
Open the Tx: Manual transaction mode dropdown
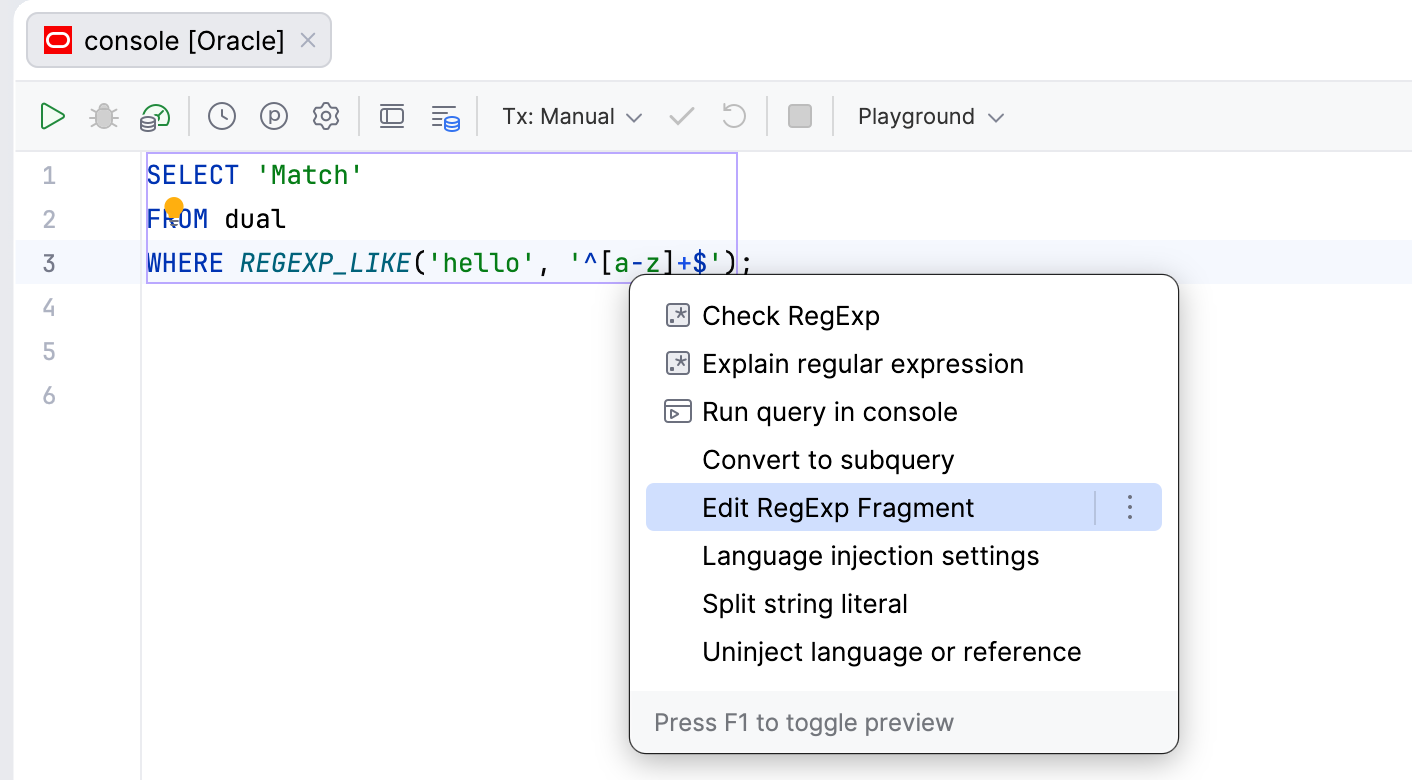[572, 117]
